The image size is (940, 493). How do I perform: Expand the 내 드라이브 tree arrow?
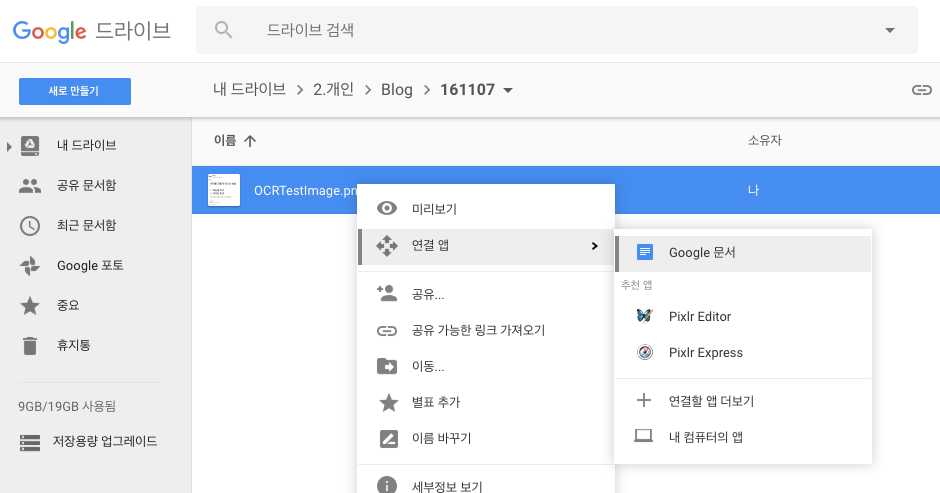coord(8,146)
